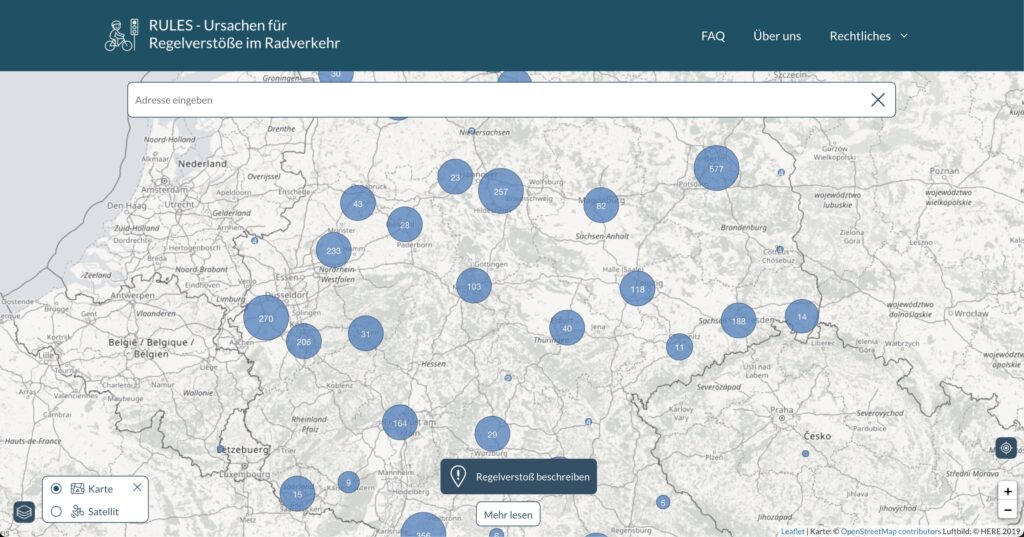Open the FAQ page
This screenshot has width=1024, height=537.
[x=712, y=36]
